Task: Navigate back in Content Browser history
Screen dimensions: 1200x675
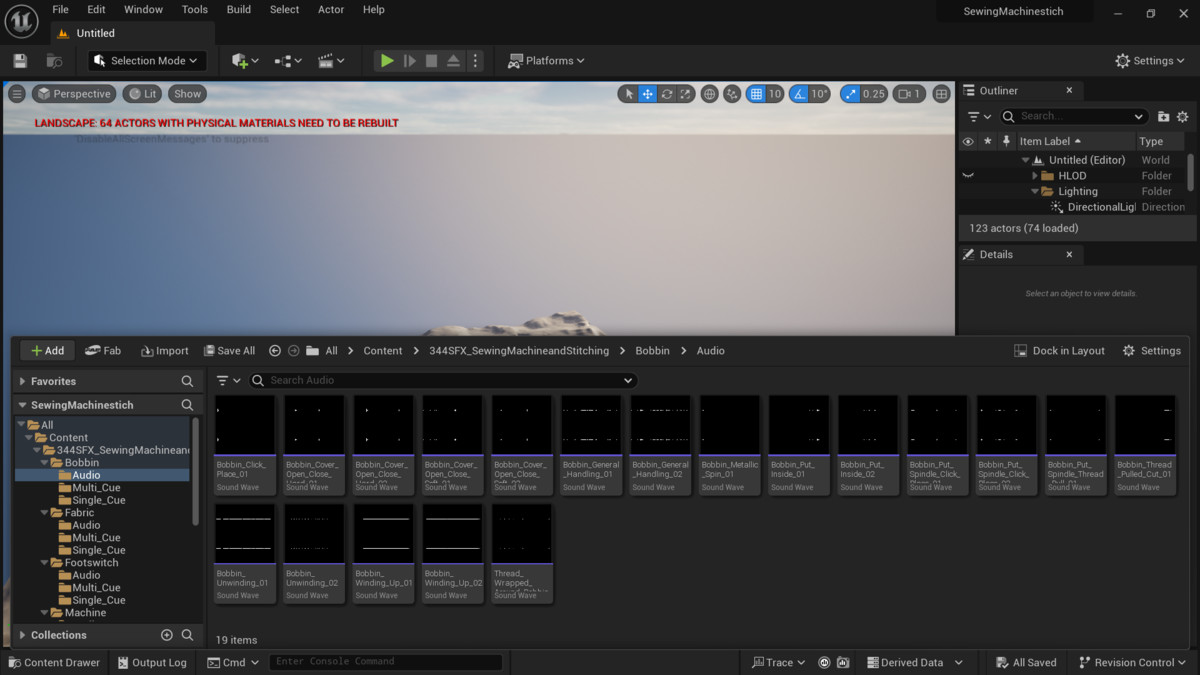Action: pos(275,351)
